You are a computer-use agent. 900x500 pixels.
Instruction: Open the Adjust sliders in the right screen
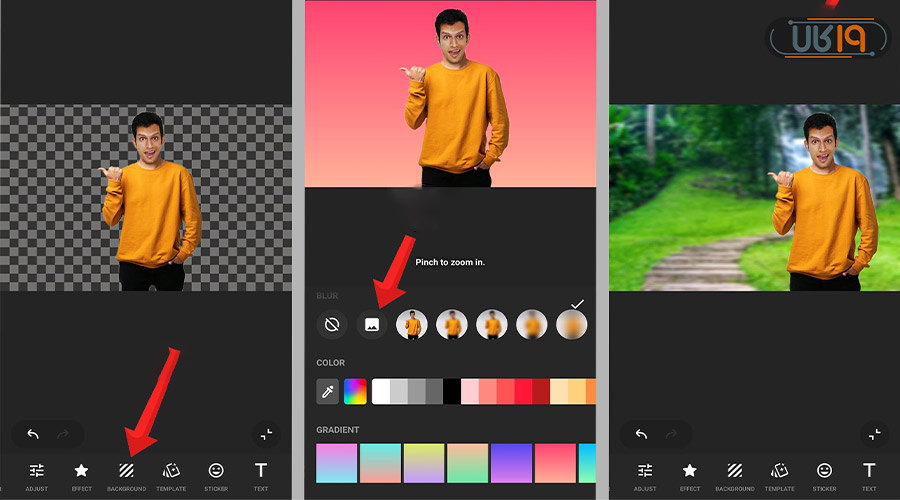(x=645, y=473)
